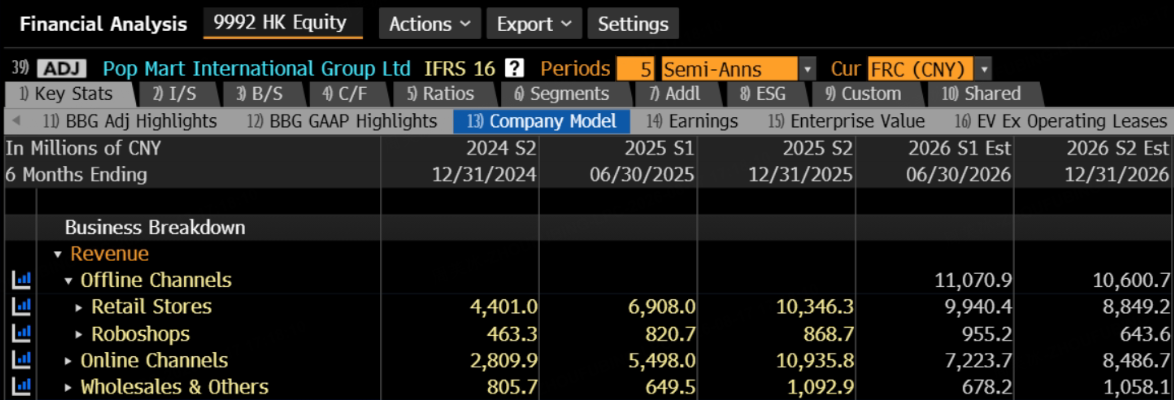Click the Semi-Anns period type field

729,70
